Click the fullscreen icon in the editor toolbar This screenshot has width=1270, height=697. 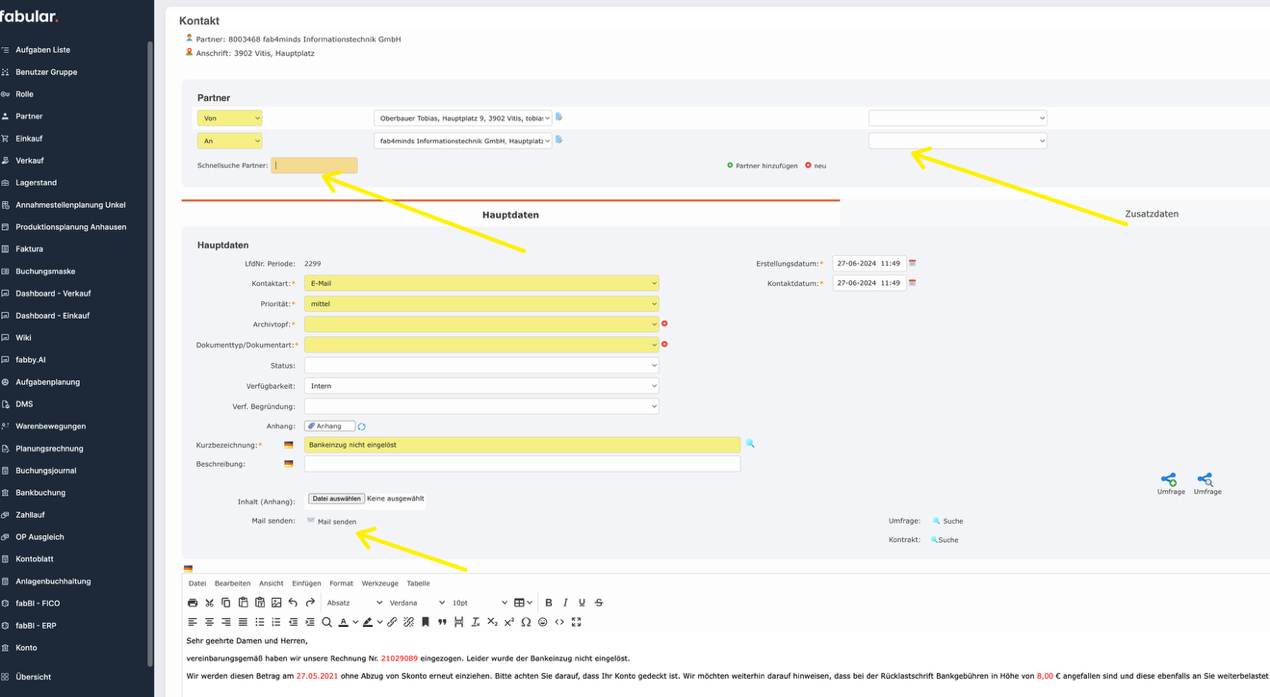point(577,621)
